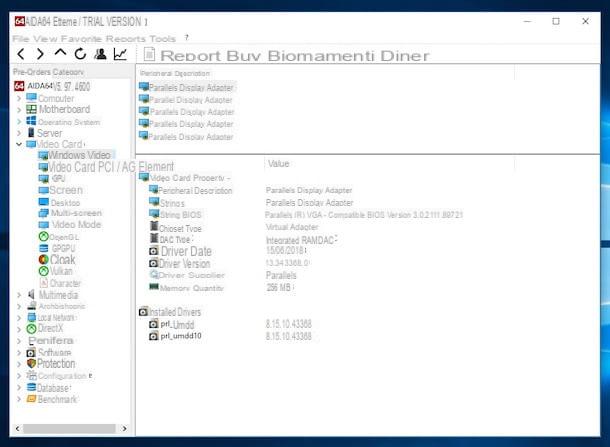
Task: Maximize the AIDA64 window
Action: point(556,21)
